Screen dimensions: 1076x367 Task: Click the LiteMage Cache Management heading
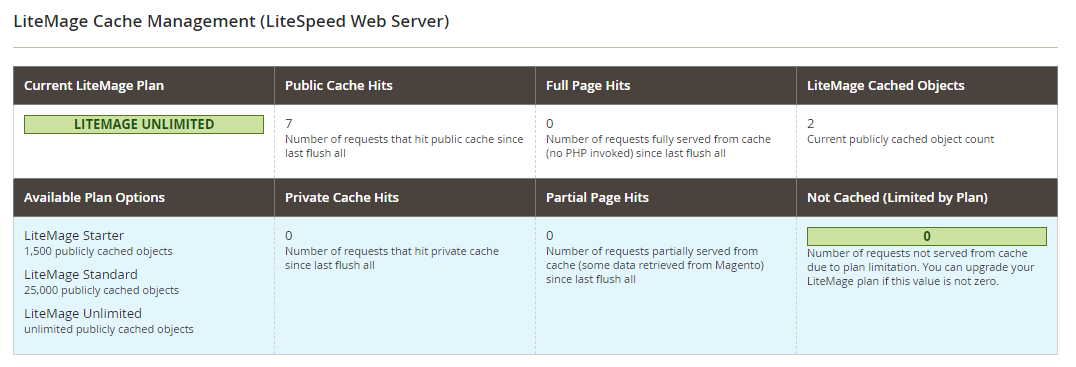point(231,21)
